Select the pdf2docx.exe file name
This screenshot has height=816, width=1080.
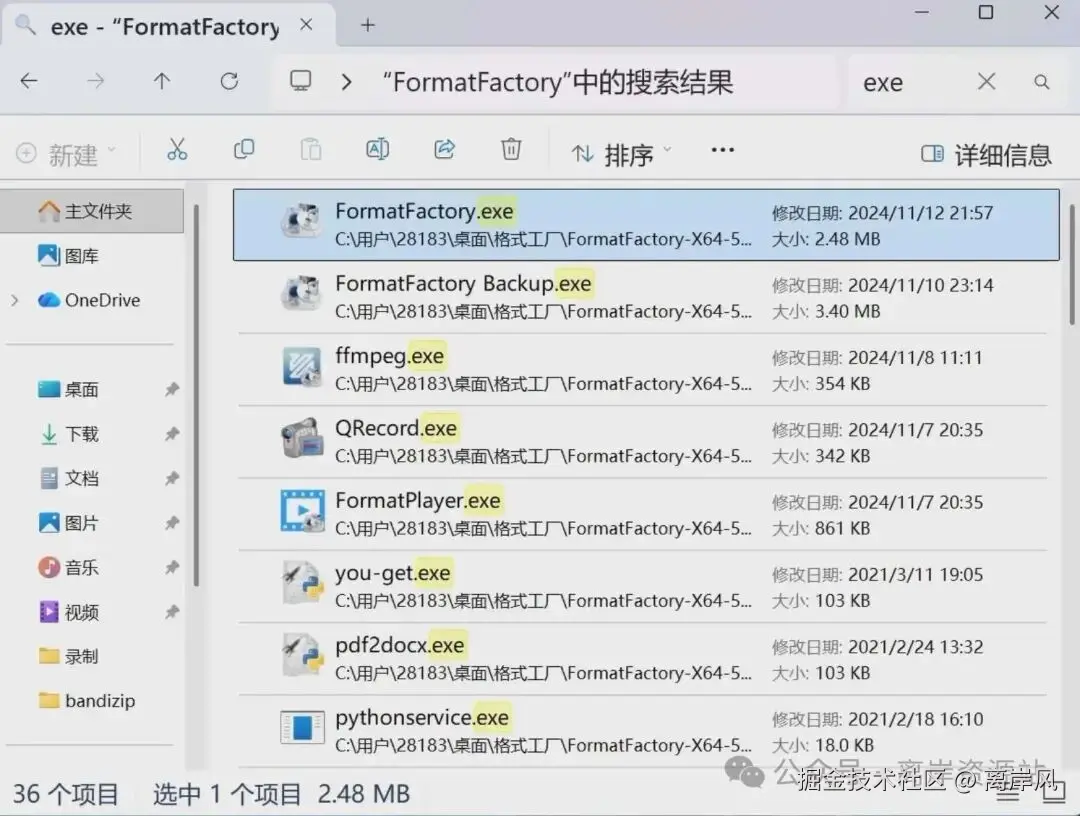[x=400, y=645]
